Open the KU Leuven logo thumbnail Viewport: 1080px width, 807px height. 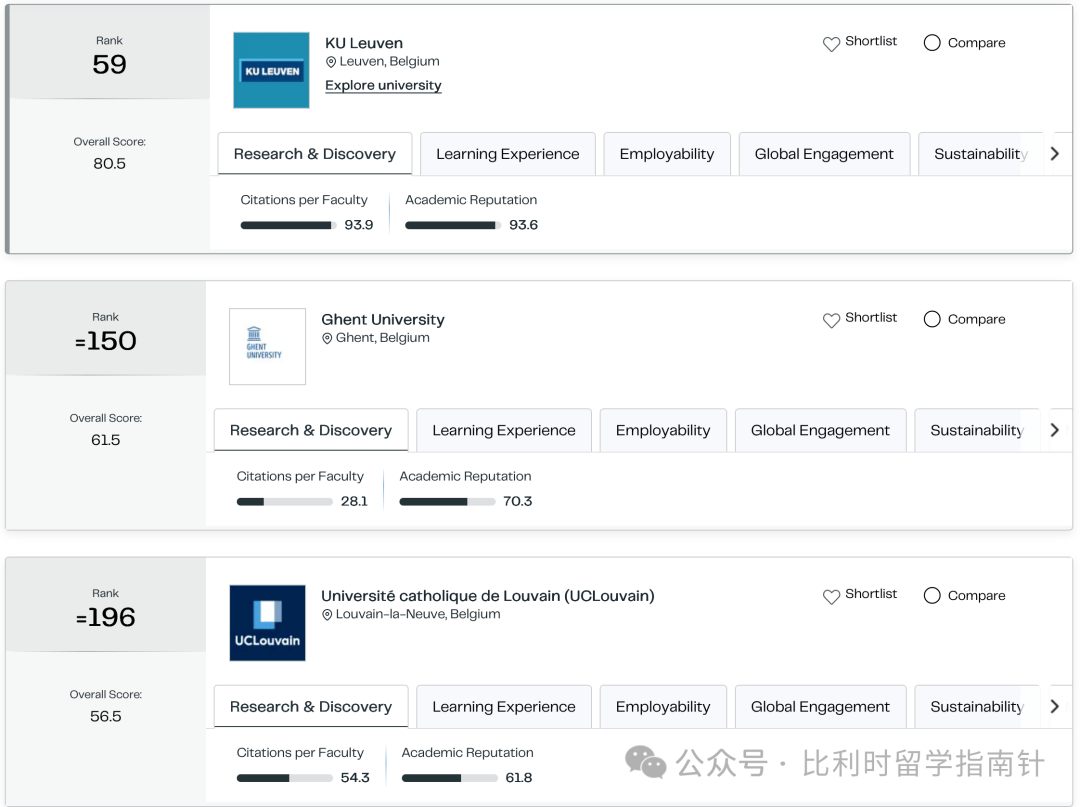pyautogui.click(x=271, y=70)
